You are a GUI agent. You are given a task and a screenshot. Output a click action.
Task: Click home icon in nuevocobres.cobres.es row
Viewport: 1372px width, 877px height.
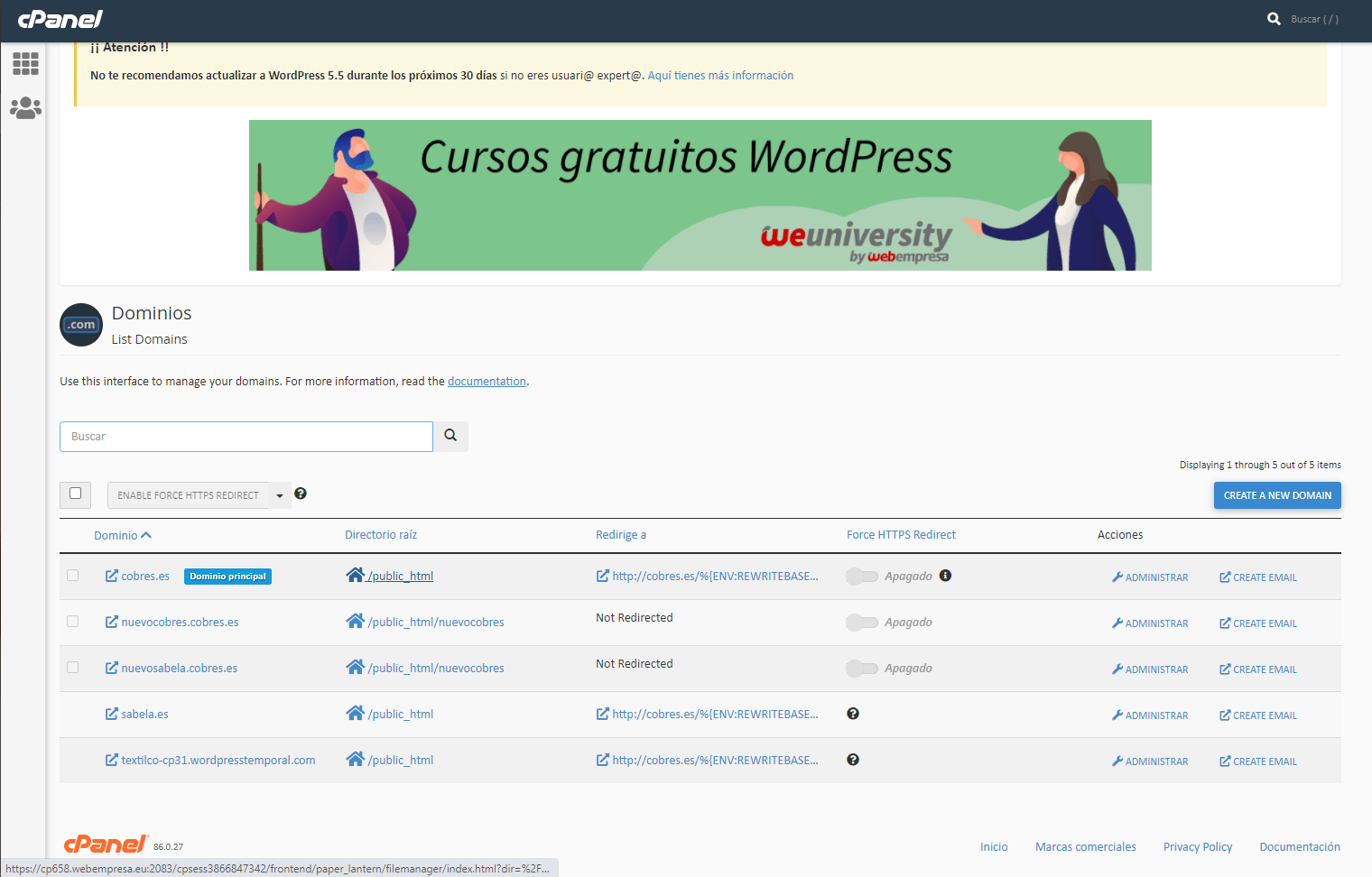pos(355,621)
